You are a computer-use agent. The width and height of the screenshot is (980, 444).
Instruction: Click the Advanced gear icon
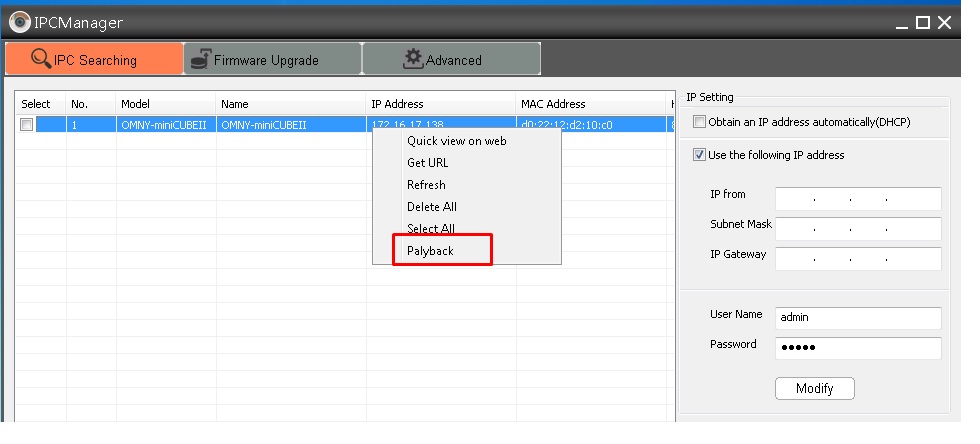(412, 59)
